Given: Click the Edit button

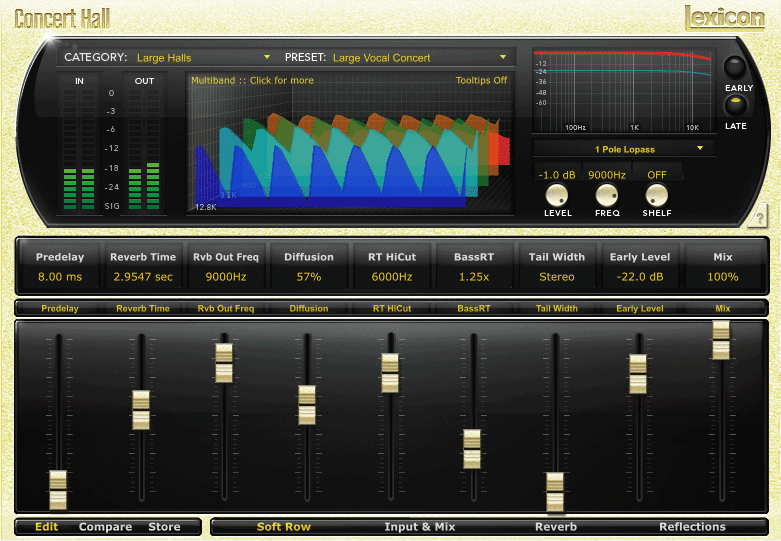Looking at the screenshot, I should (46, 527).
